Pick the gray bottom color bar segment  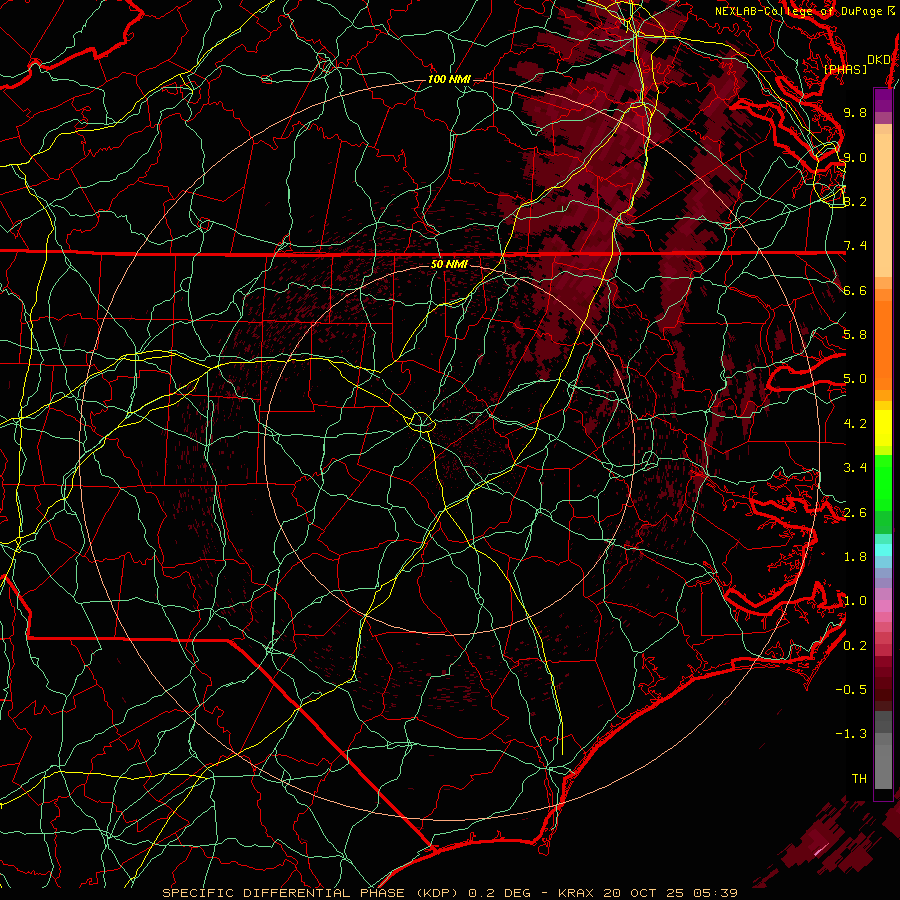point(883,766)
